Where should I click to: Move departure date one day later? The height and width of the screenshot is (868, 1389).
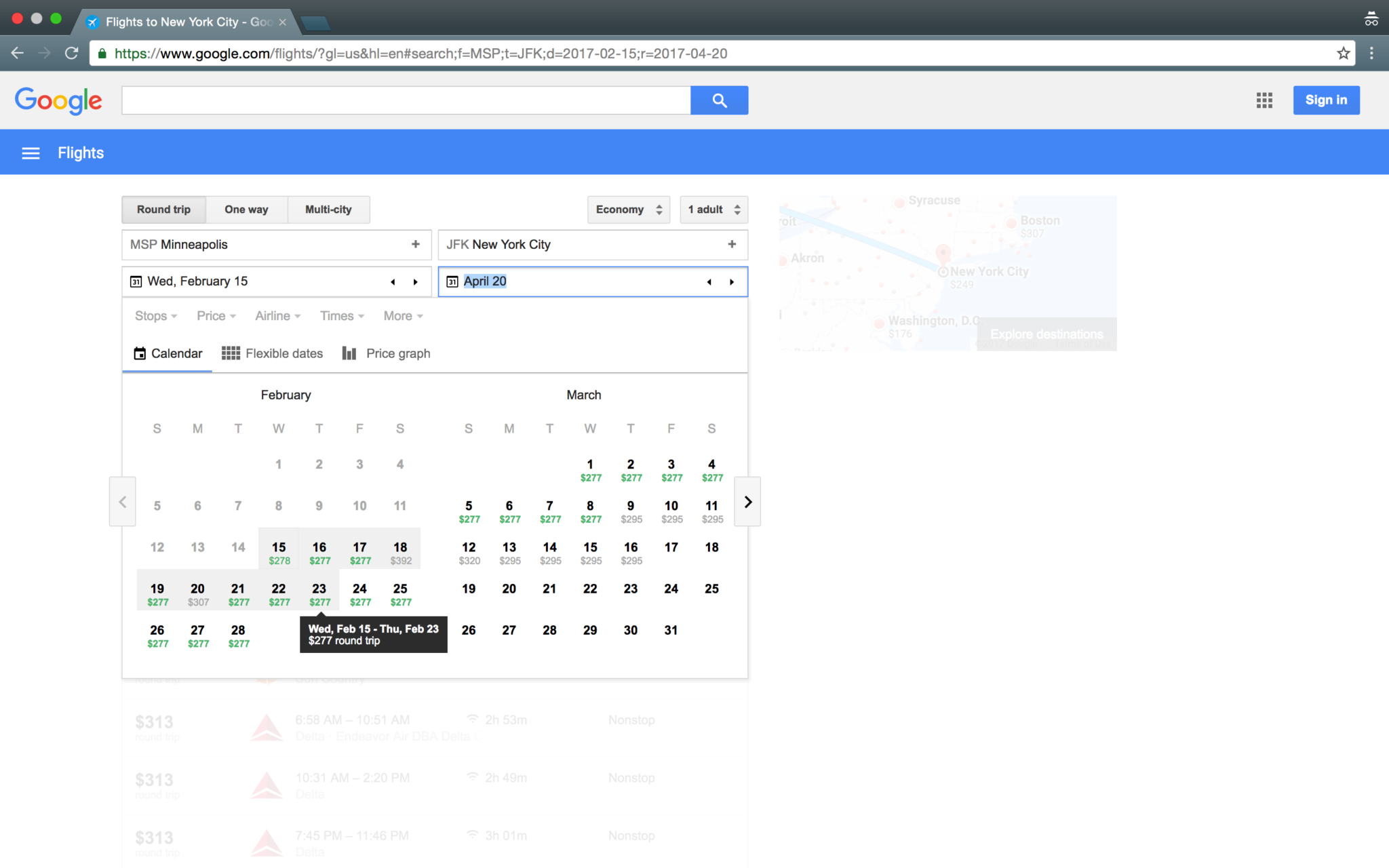coord(415,282)
